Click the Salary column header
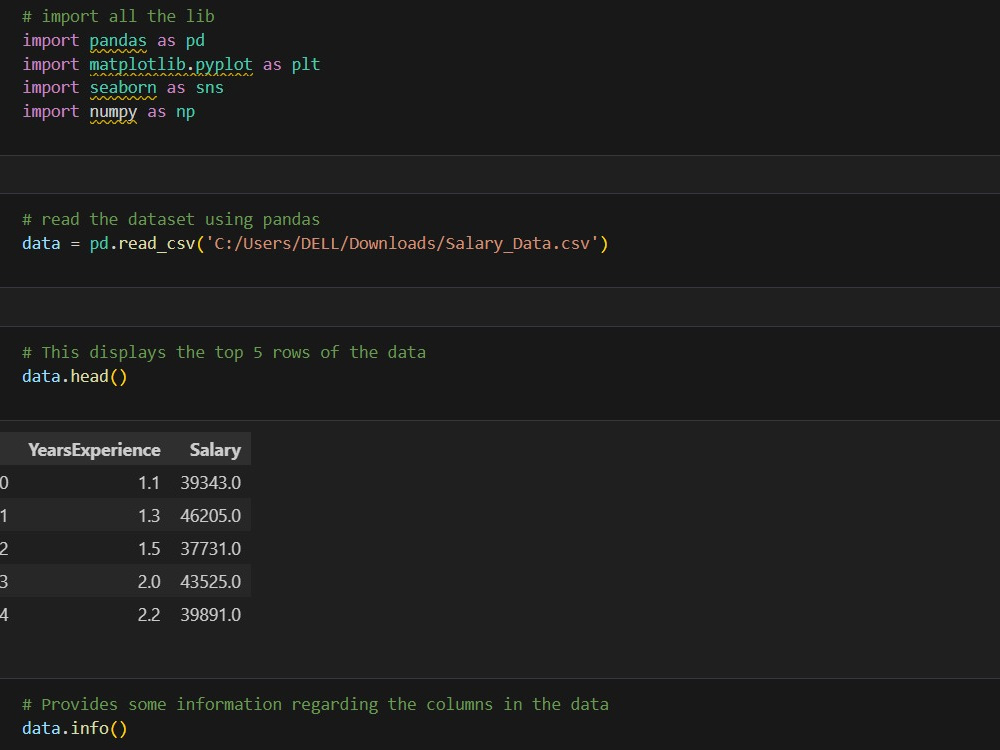Viewport: 1000px width, 750px height. (215, 449)
